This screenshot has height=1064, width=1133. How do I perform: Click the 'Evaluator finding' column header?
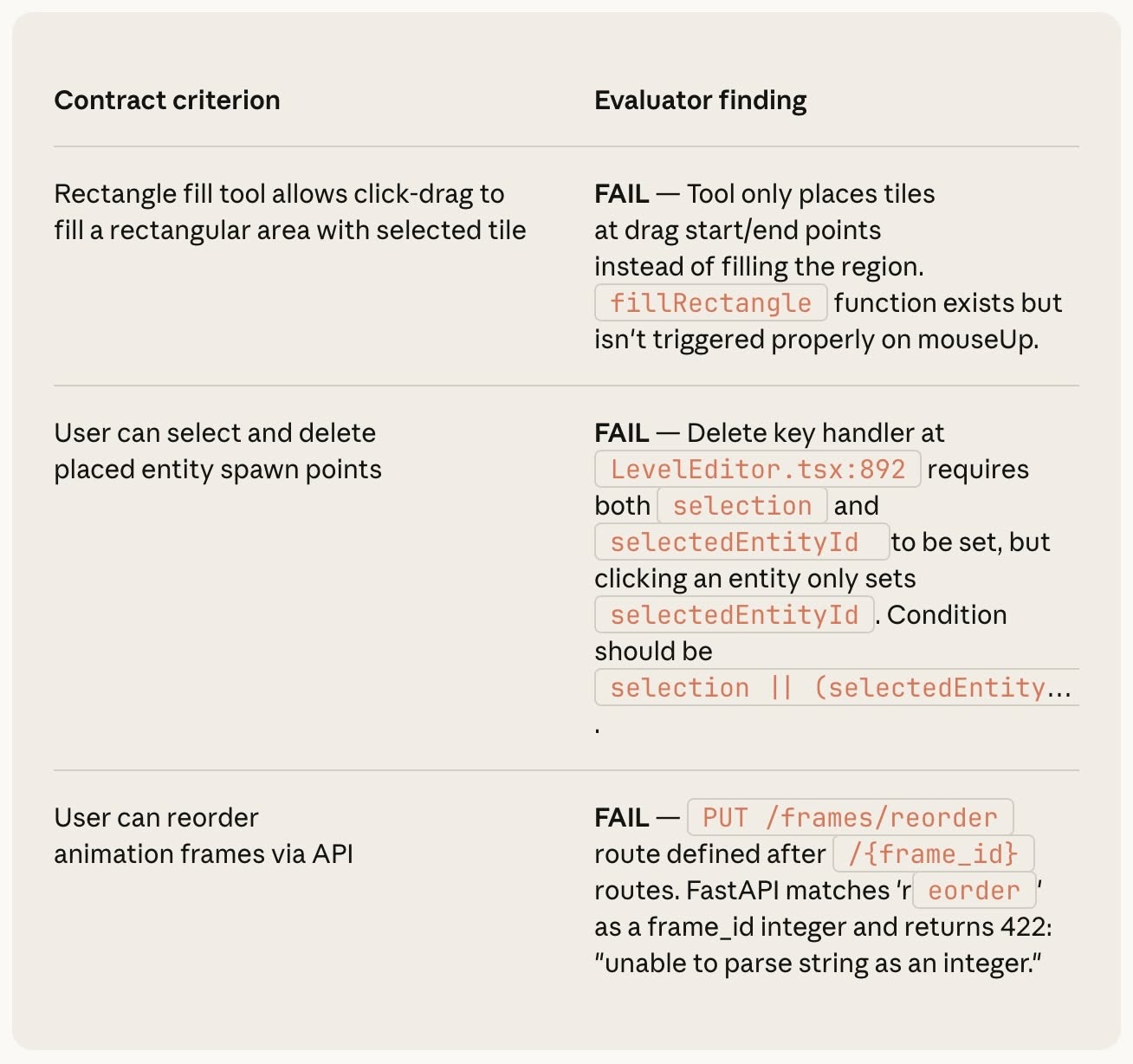[x=701, y=101]
